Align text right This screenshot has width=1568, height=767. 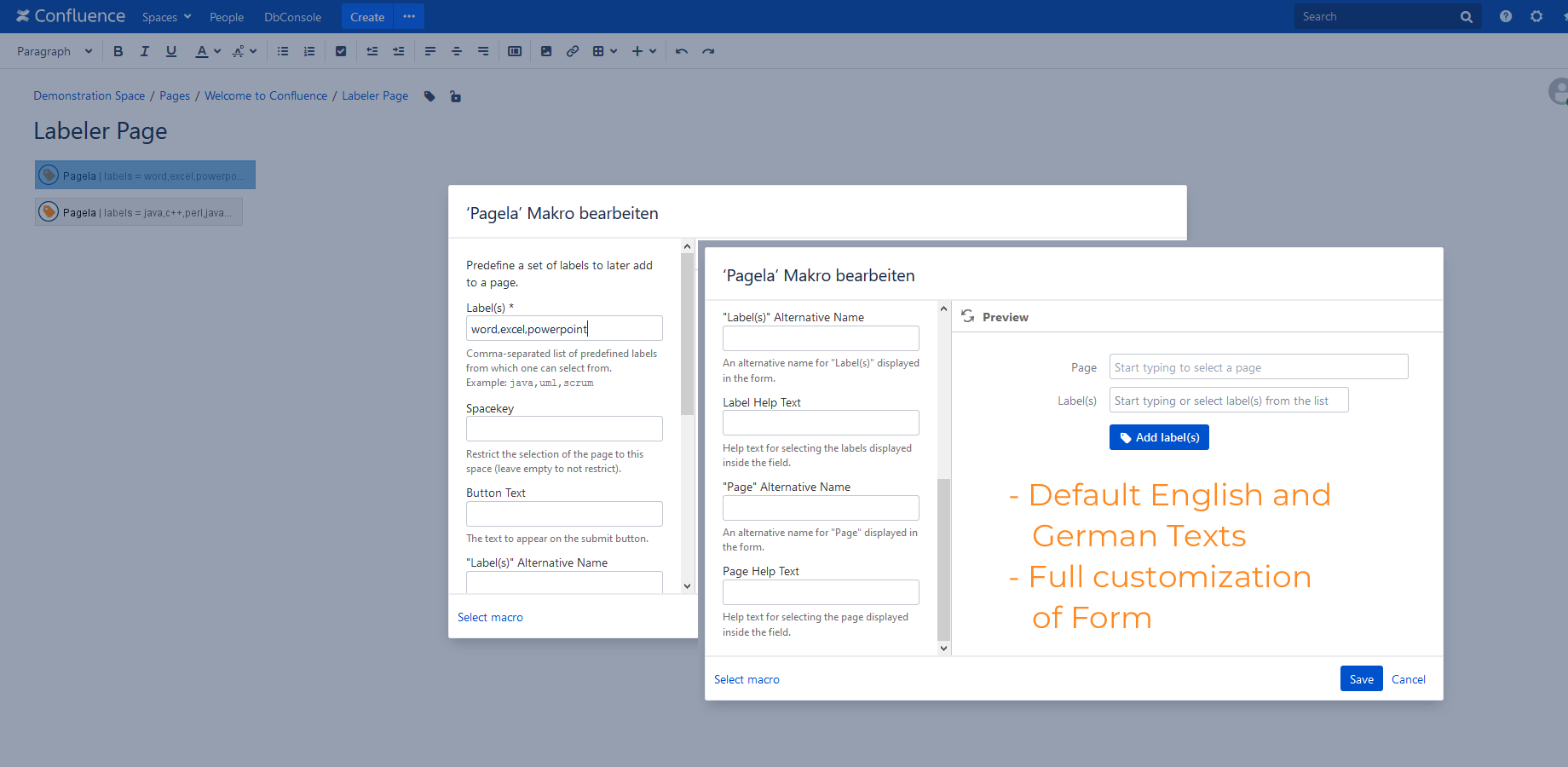tap(483, 51)
